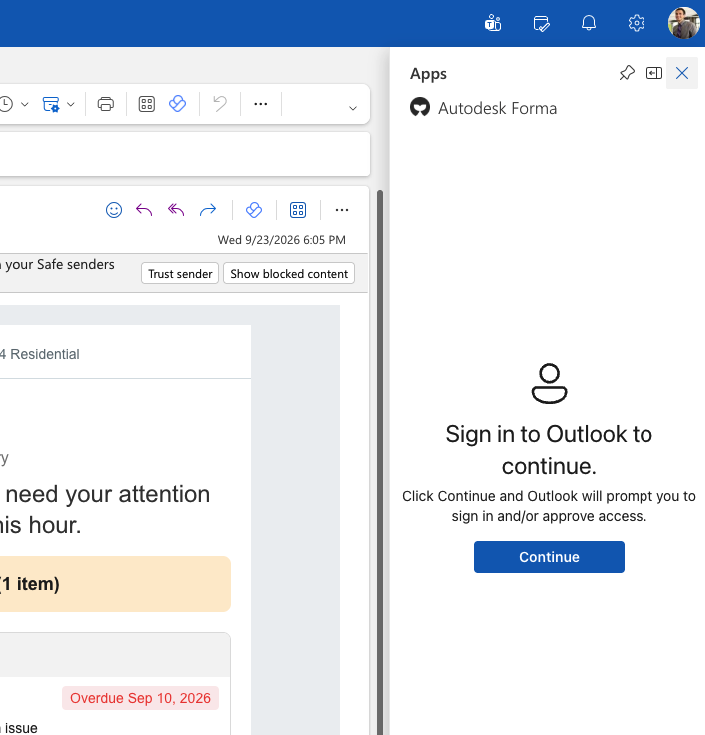Open the notifications bell

[x=589, y=22]
